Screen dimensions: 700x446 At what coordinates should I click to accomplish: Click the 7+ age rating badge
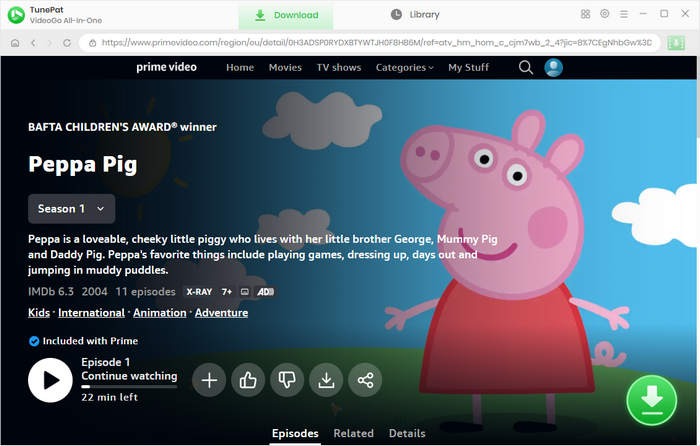pyautogui.click(x=227, y=292)
